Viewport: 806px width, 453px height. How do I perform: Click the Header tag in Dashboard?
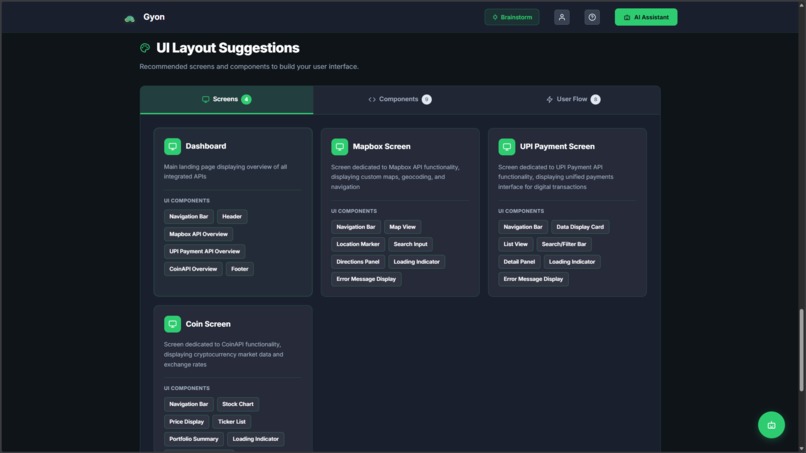point(232,216)
